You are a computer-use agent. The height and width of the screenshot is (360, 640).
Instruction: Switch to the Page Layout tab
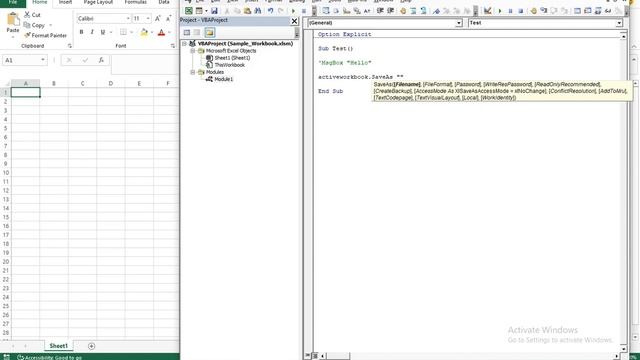click(98, 2)
